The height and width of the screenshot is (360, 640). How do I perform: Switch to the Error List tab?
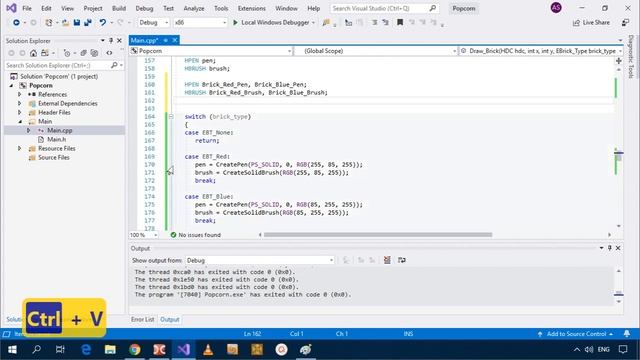point(142,320)
